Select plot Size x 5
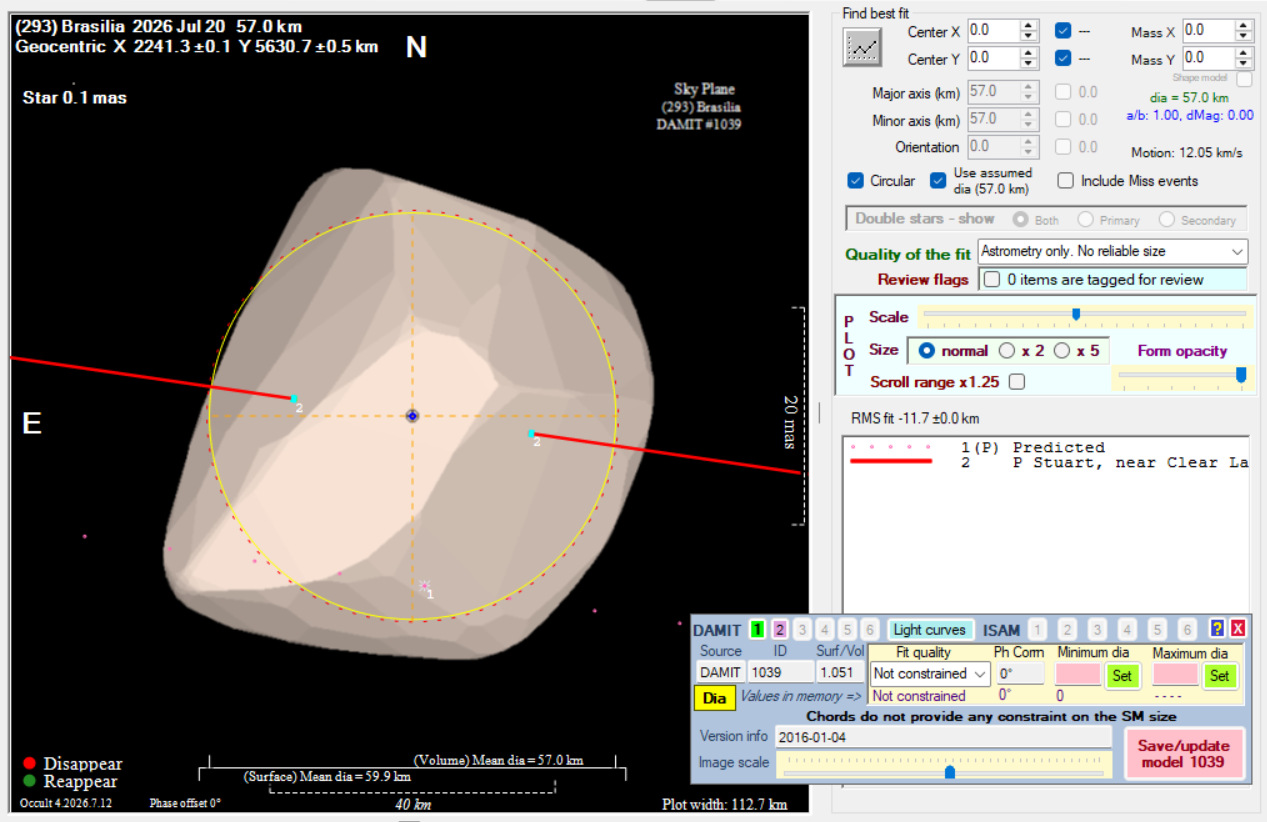Screen dimensions: 1267x822 (x=1062, y=351)
